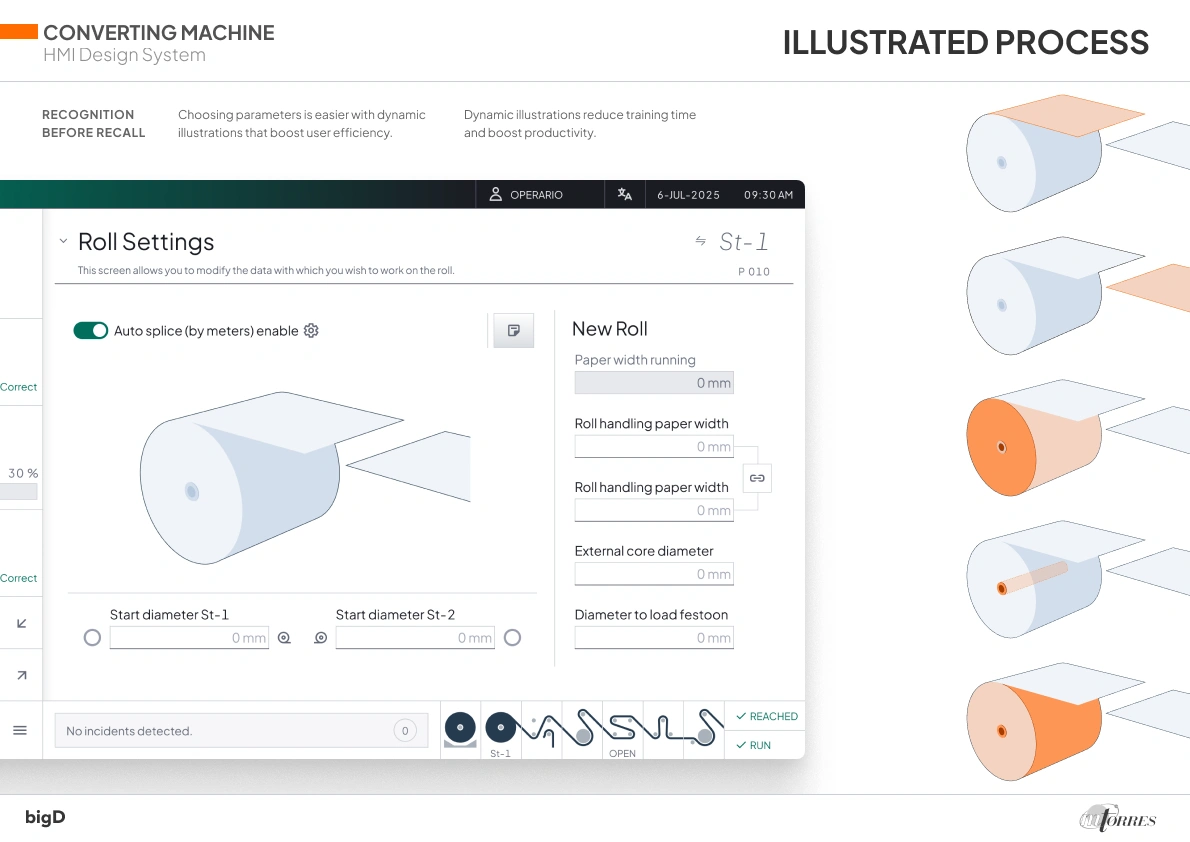The height and width of the screenshot is (842, 1190).
Task: Click the down-left arrow sidebar icon
Action: pos(21,623)
